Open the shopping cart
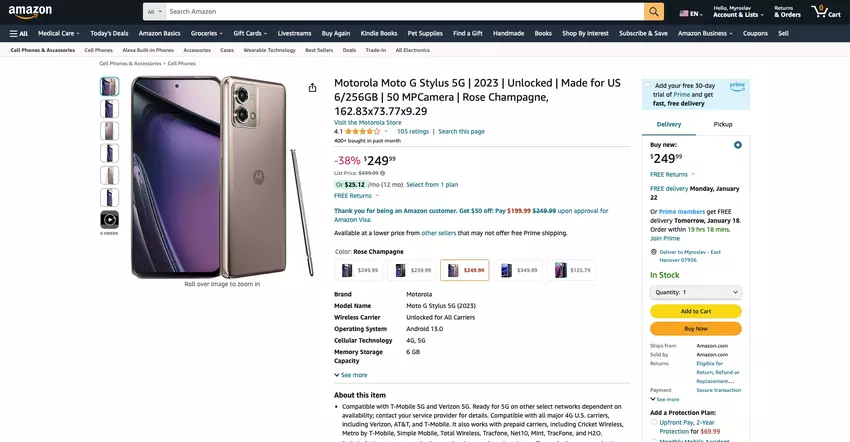This screenshot has width=850, height=442. coord(826,12)
